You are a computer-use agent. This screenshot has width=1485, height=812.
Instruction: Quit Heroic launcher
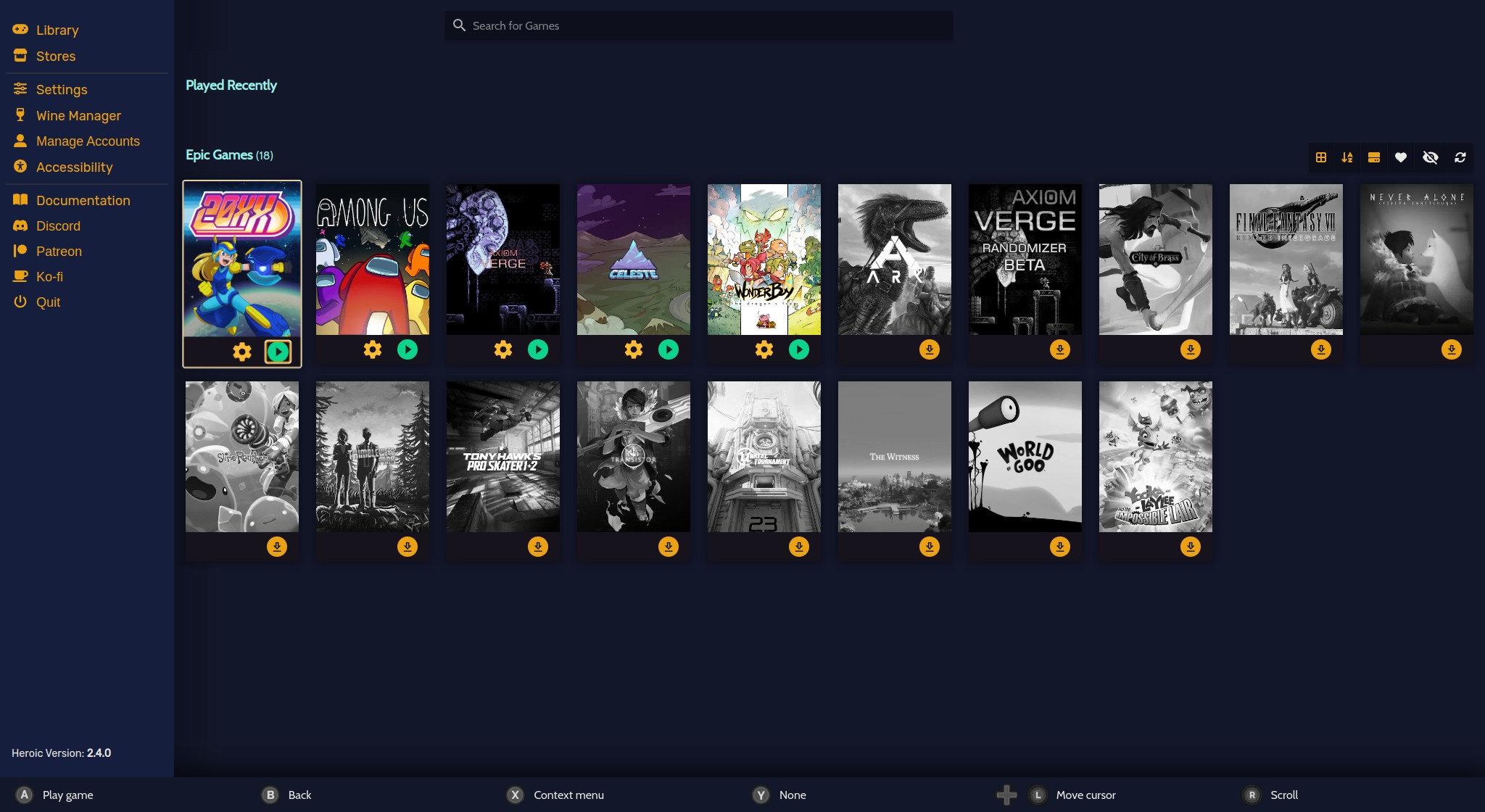(x=36, y=302)
